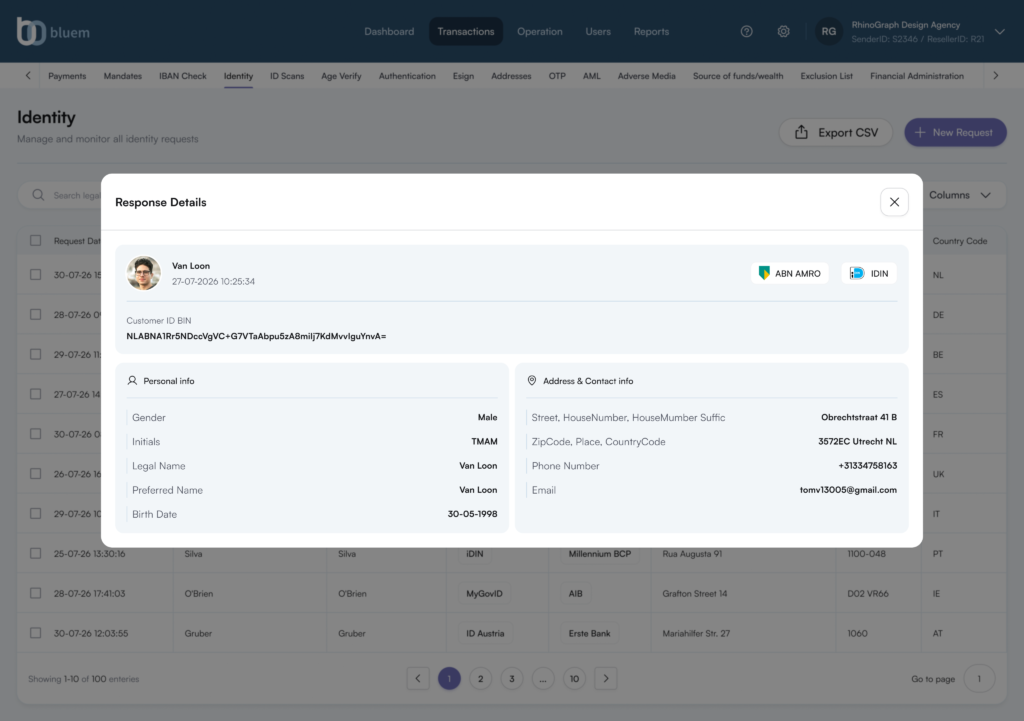The image size is (1024, 721).
Task: Click the Personal info person icon
Action: click(x=132, y=381)
